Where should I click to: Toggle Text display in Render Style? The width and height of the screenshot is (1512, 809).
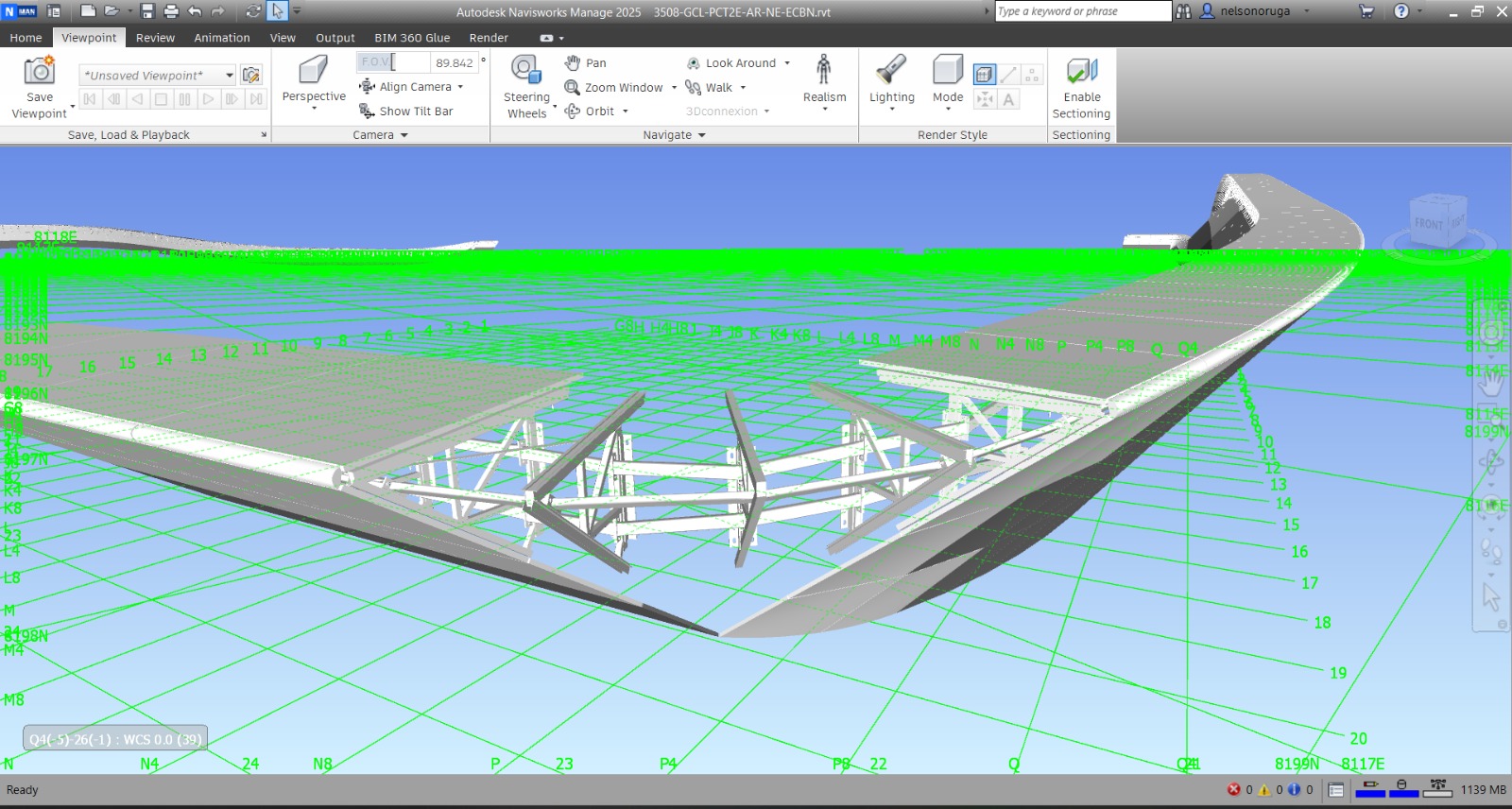click(x=1009, y=99)
